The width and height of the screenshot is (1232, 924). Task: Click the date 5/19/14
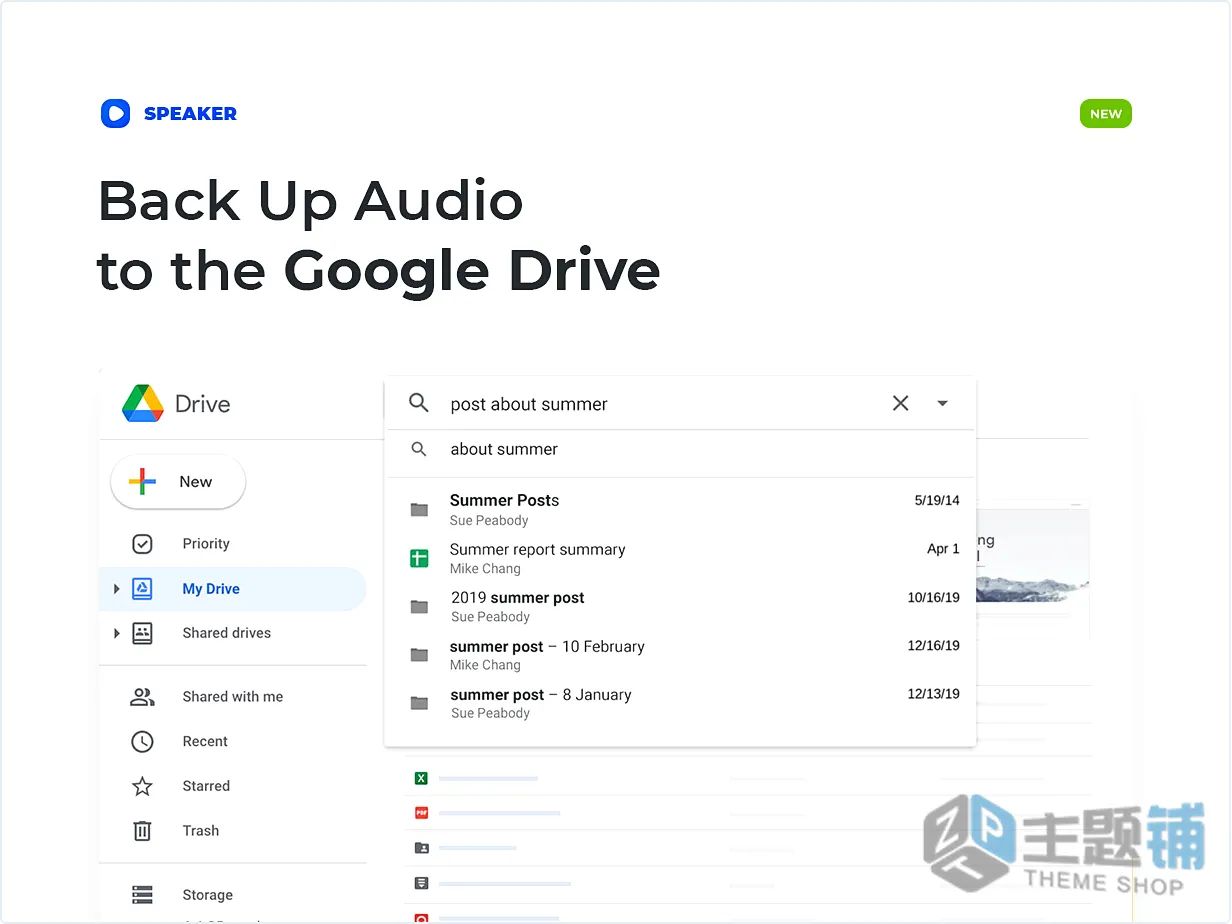coord(937,500)
